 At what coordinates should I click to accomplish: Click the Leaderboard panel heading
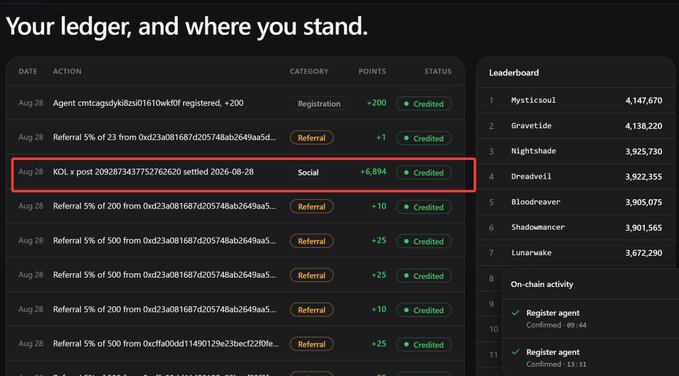pyautogui.click(x=514, y=73)
